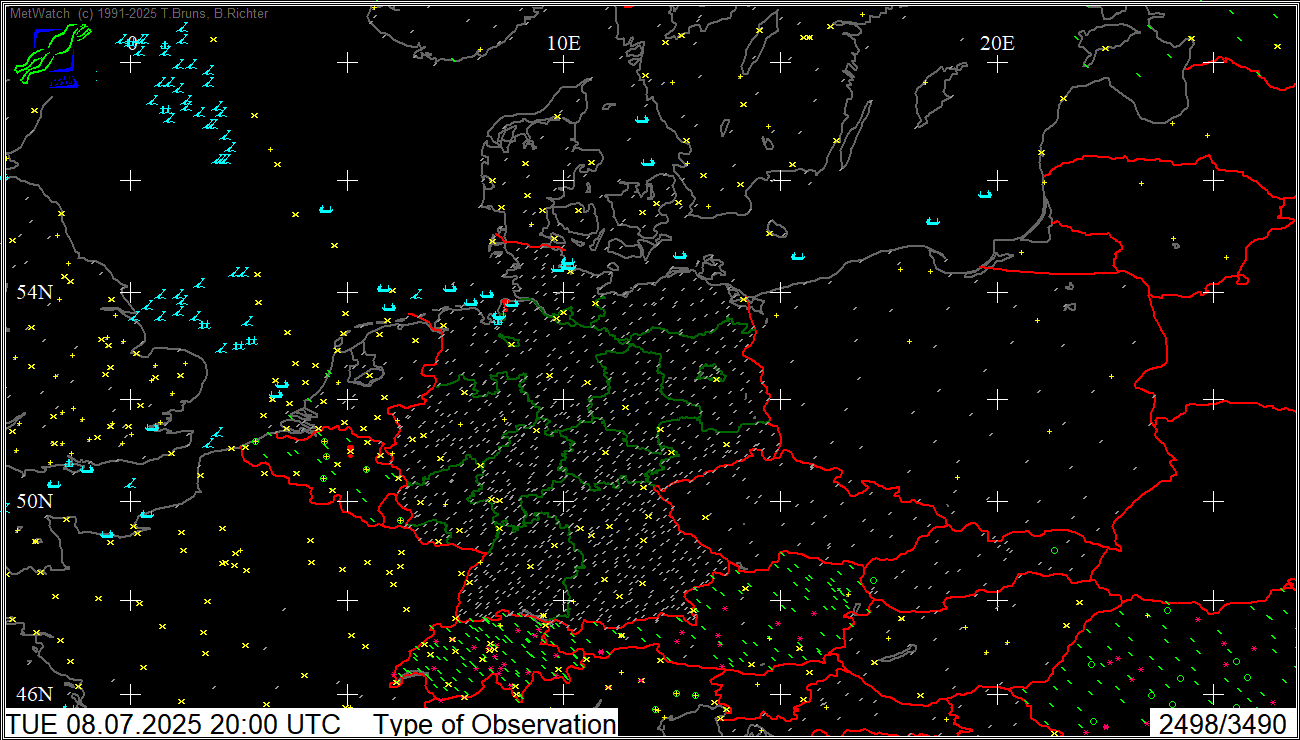Select the Type of Observation label
The image size is (1300, 740).
(x=495, y=724)
